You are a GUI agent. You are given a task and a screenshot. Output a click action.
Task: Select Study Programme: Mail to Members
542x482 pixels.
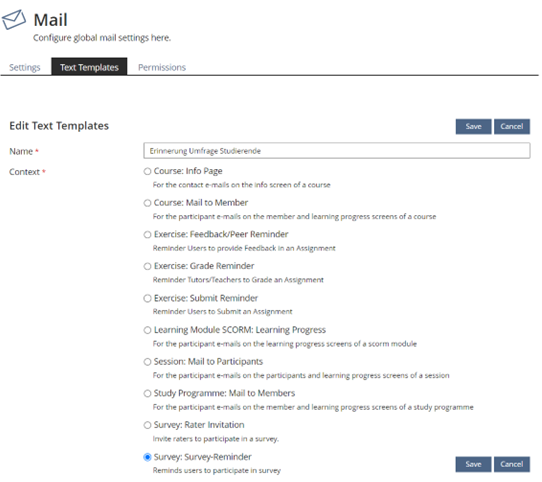(148, 393)
